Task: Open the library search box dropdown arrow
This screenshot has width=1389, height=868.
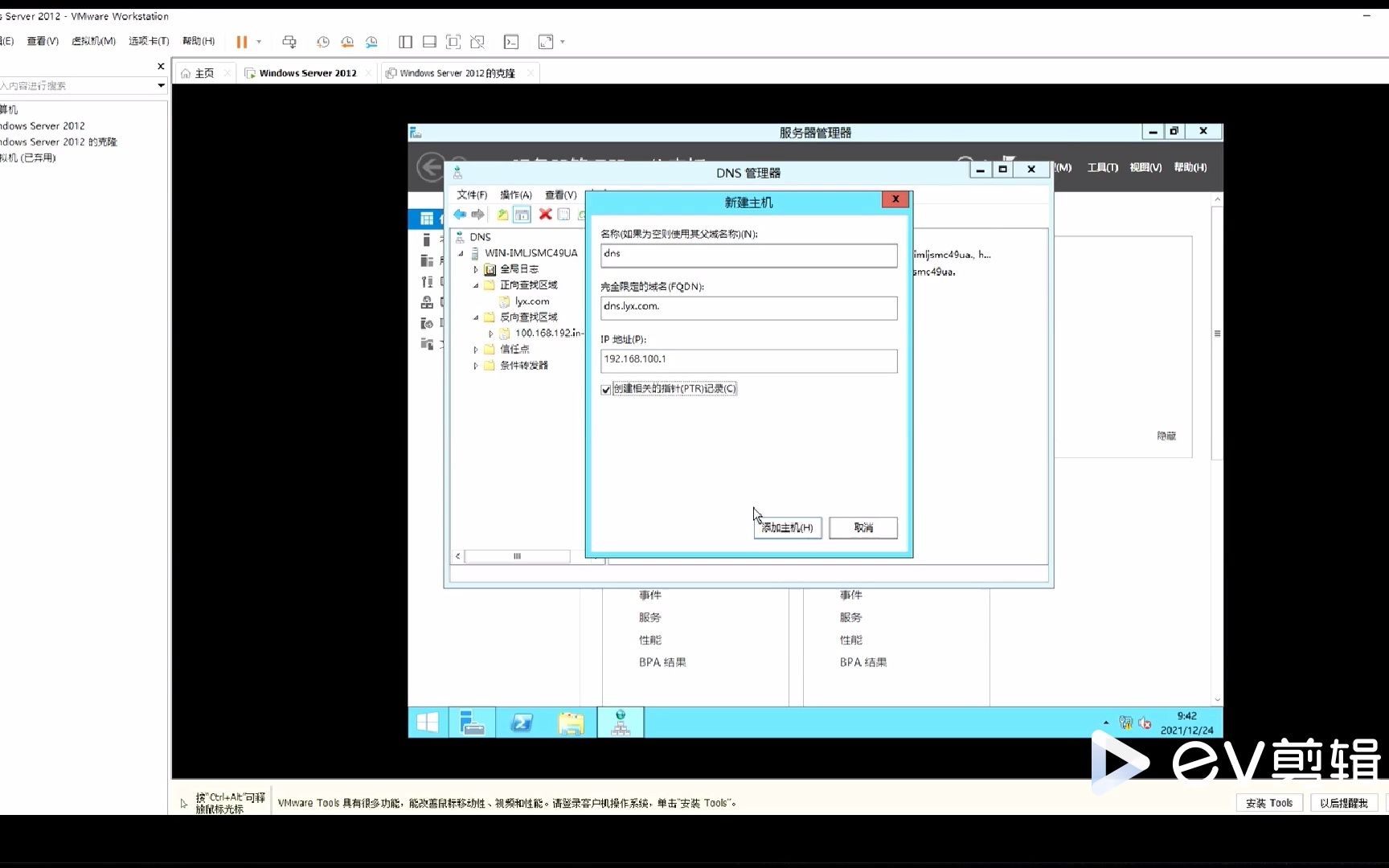Action: click(161, 85)
